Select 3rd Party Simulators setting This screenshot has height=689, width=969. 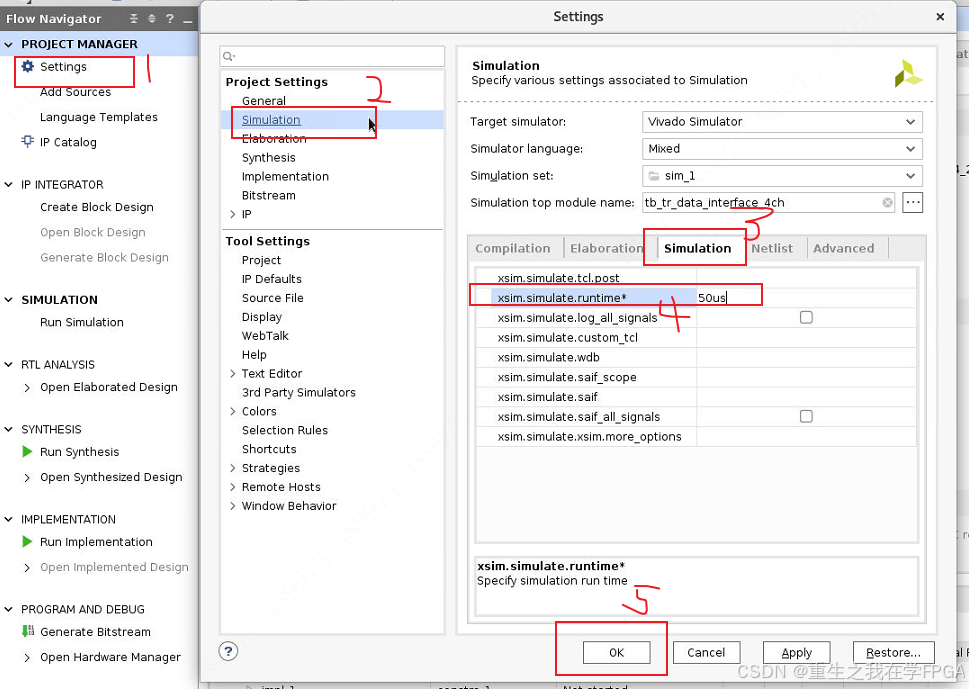point(298,392)
